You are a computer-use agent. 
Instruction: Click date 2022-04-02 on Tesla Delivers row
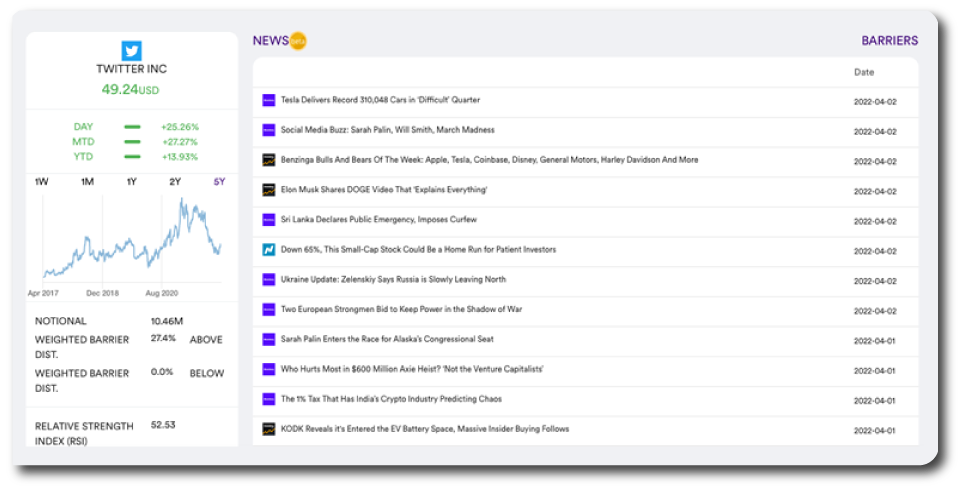tap(875, 102)
